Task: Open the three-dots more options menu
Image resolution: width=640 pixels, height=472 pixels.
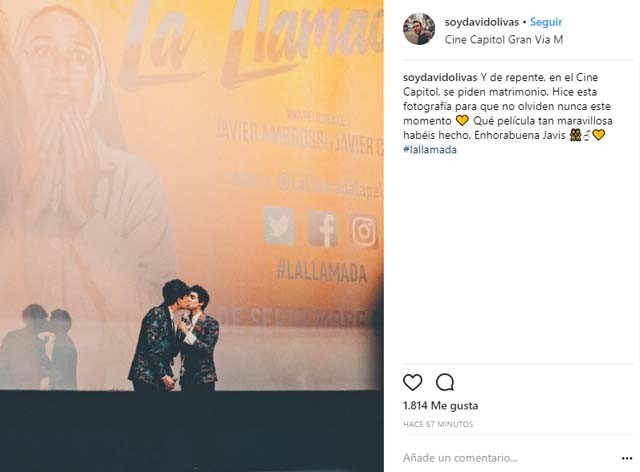Action: click(627, 459)
